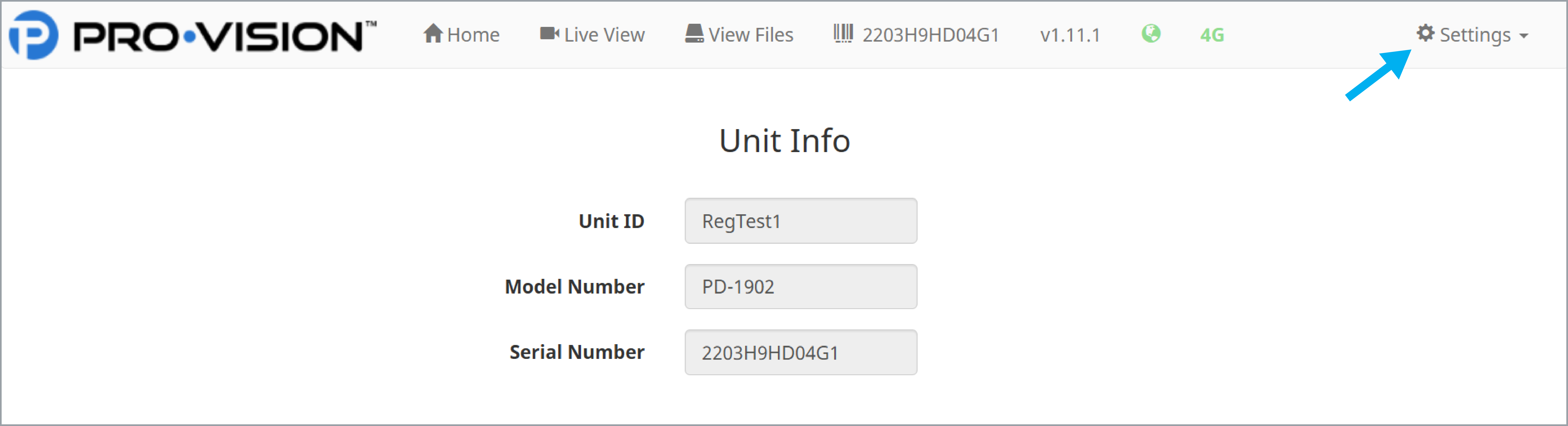This screenshot has height=426, width=1568.
Task: Click the green 4G signal indicator
Action: [1212, 35]
